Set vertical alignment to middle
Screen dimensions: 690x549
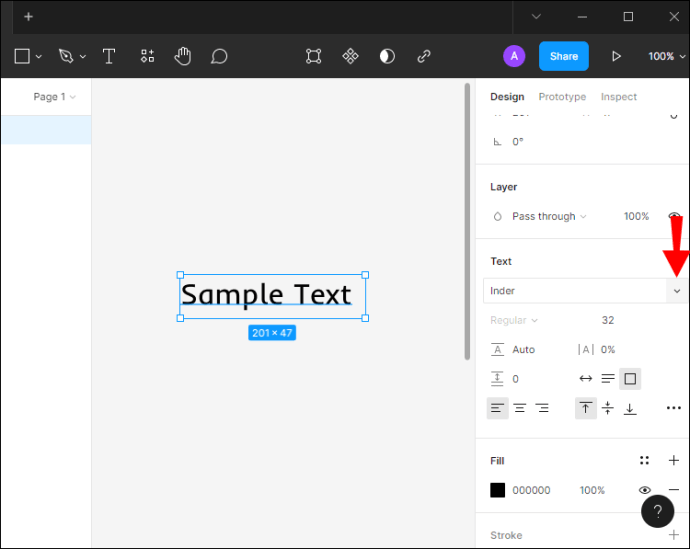[607, 408]
